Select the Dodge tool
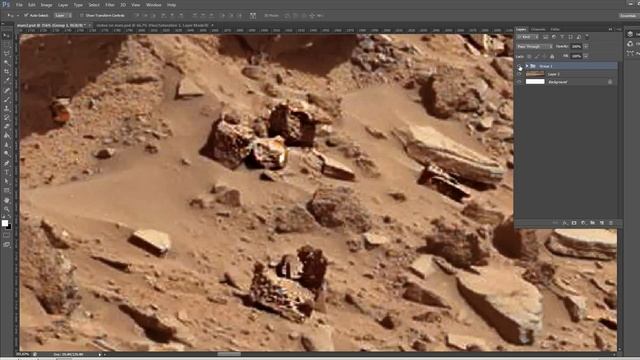 [7, 153]
